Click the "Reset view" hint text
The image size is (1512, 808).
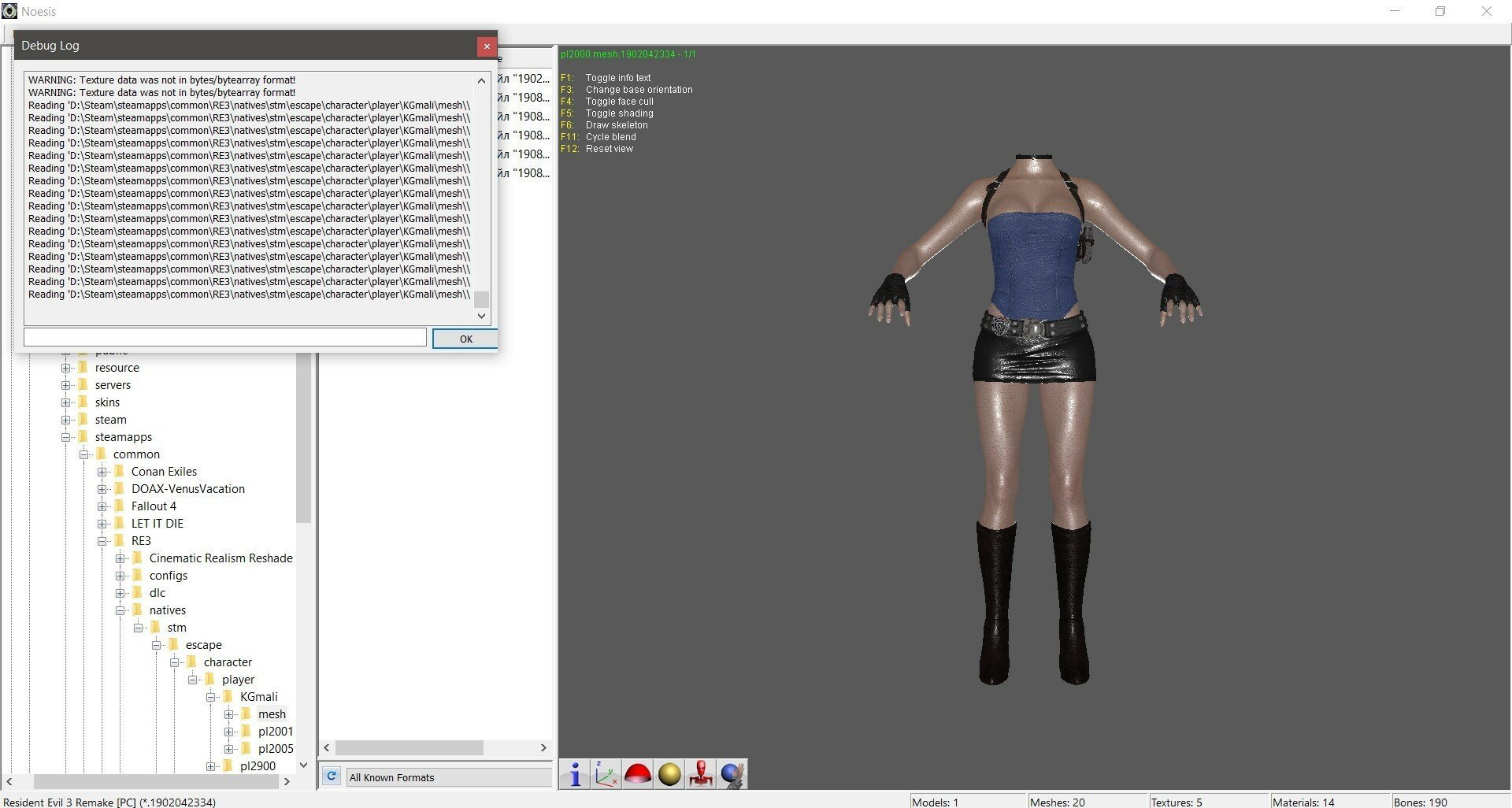[609, 149]
